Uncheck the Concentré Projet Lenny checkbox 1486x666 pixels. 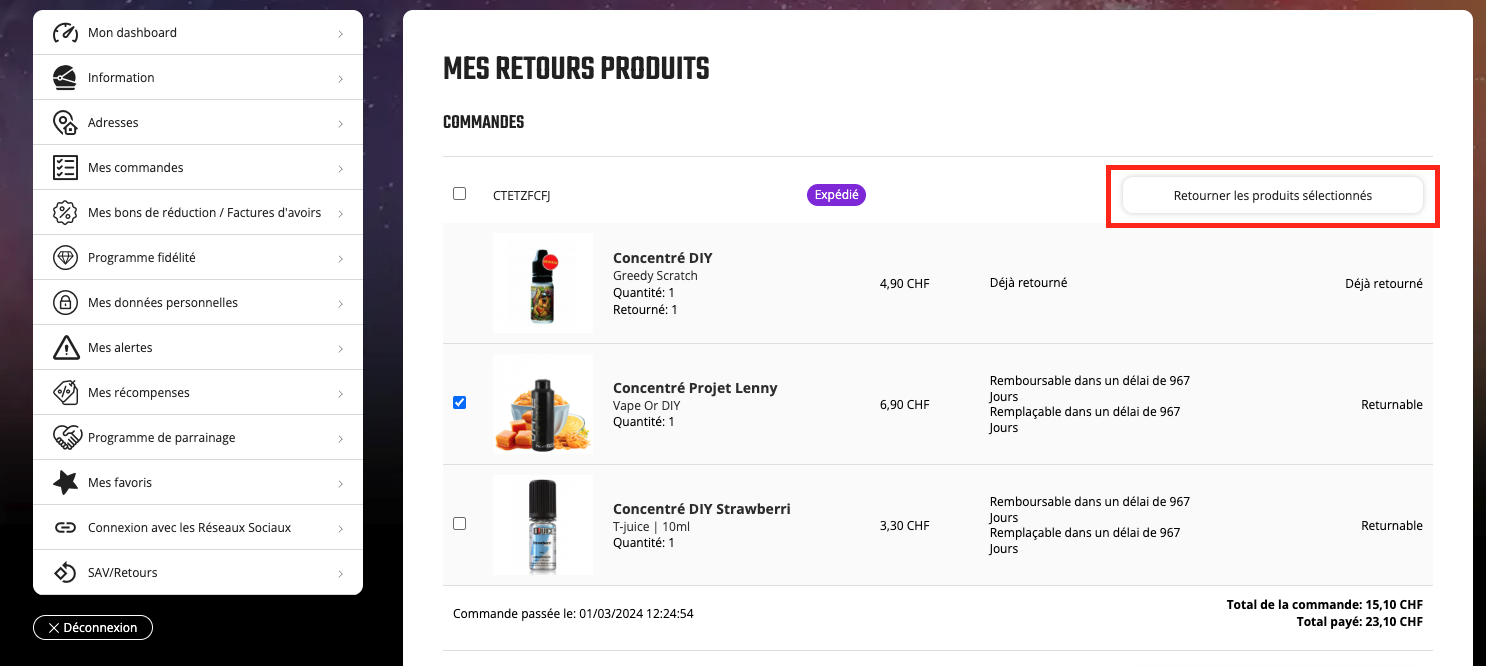(x=459, y=403)
